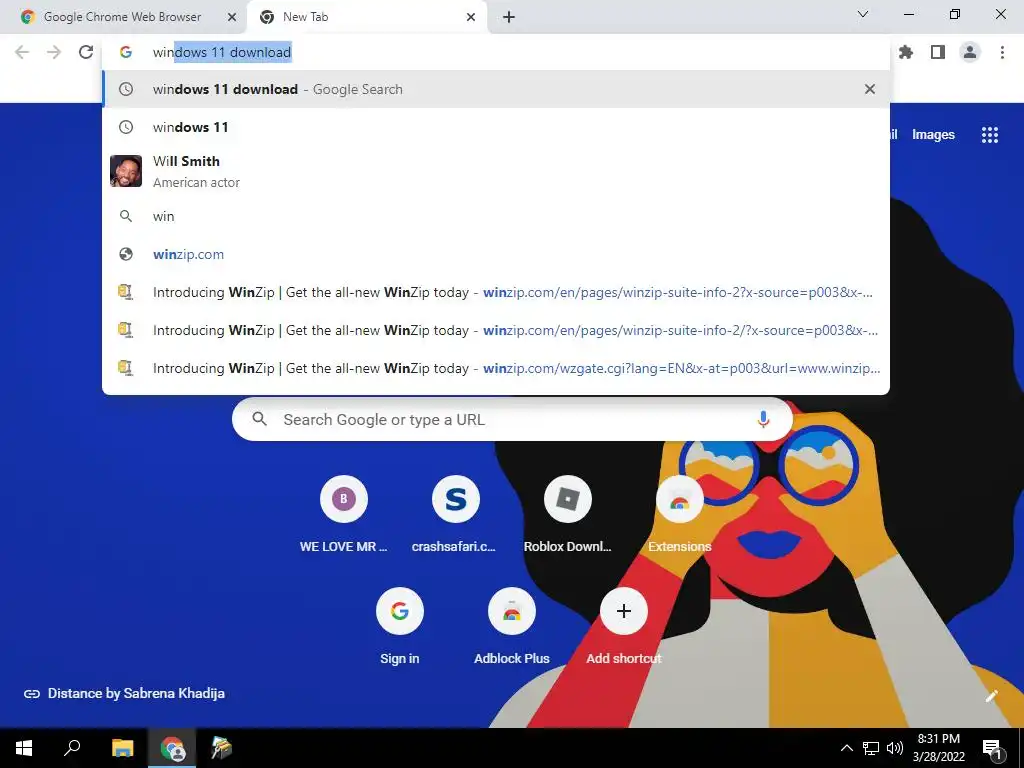Select the 'windows 11' history suggestion
Screen dimensions: 1024x768
[x=496, y=127]
